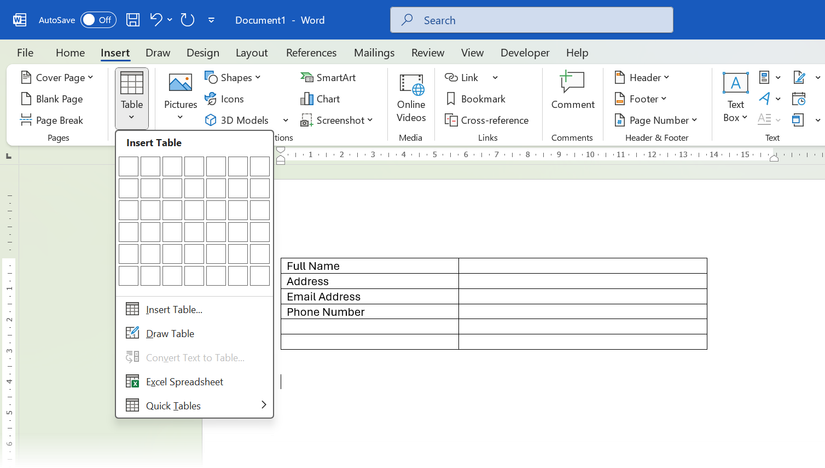Image resolution: width=825 pixels, height=468 pixels.
Task: Switch to the Layout tab
Action: tap(251, 53)
